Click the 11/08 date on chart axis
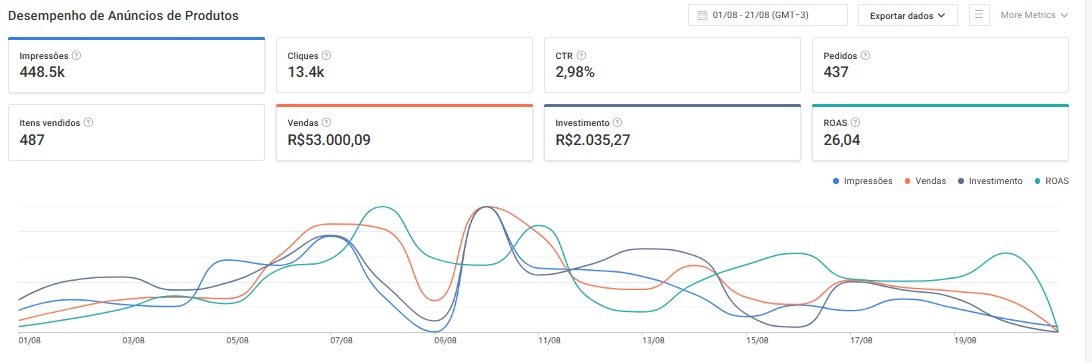Image resolution: width=1092 pixels, height=363 pixels. (549, 341)
